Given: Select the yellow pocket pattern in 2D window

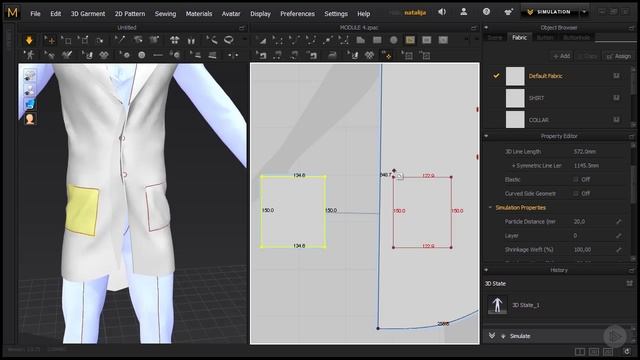Looking at the screenshot, I should click(x=293, y=211).
